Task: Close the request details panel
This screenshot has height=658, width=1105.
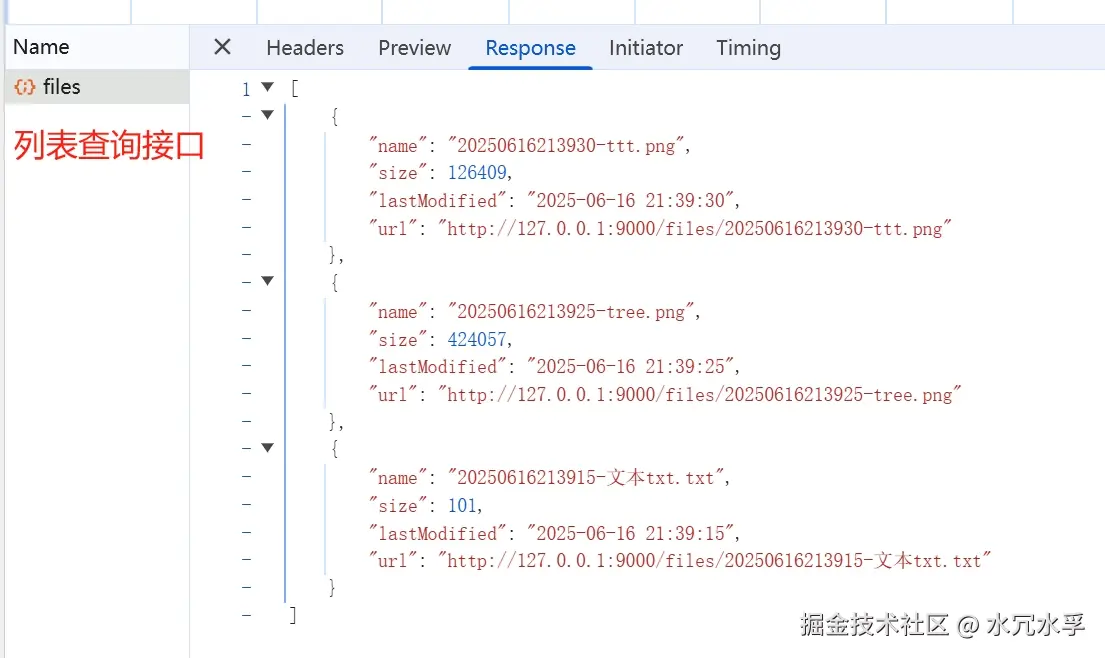Action: (x=222, y=47)
